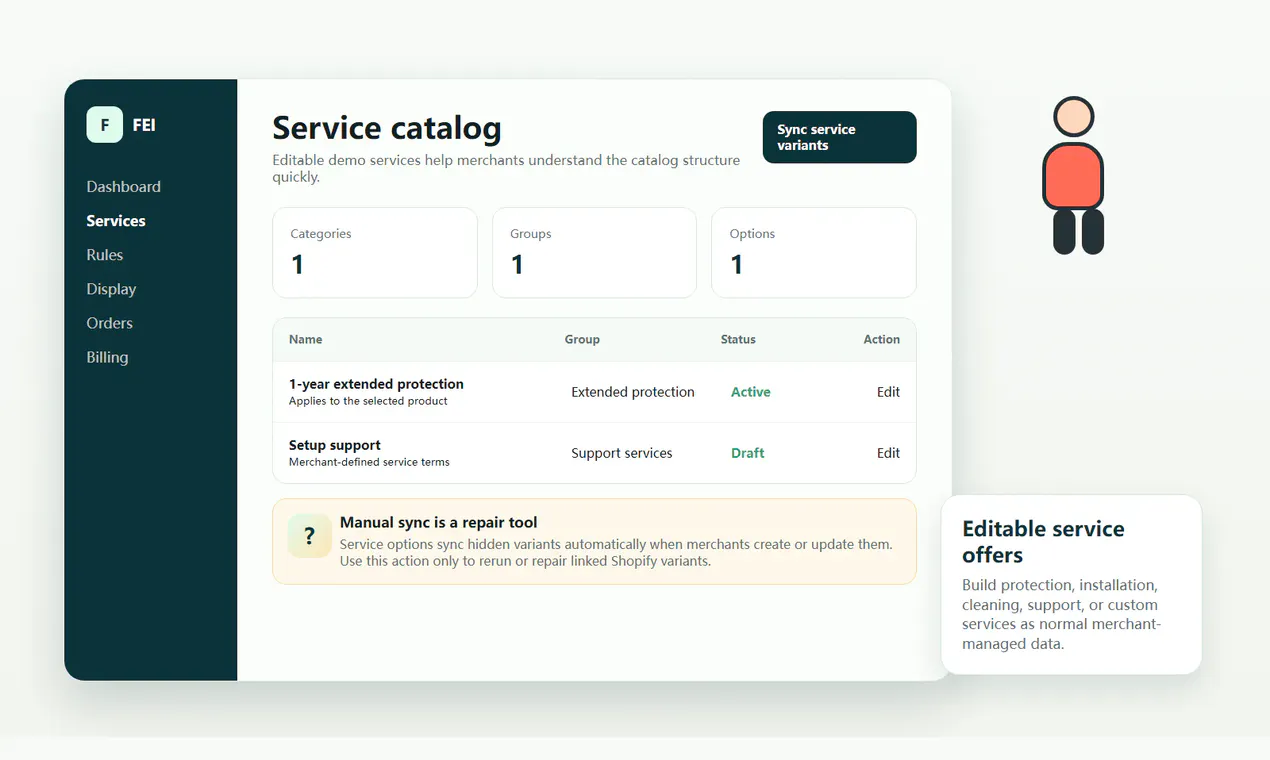Click the Sync service variants button
Image resolution: width=1270 pixels, height=760 pixels.
pos(839,137)
